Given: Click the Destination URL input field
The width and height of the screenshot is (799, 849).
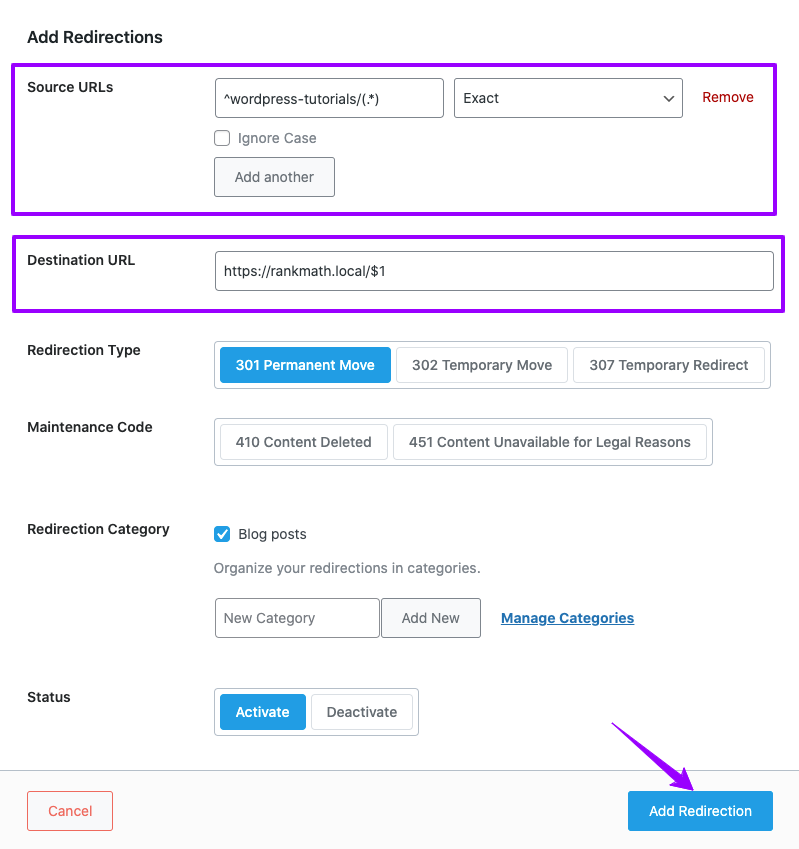Looking at the screenshot, I should [494, 271].
